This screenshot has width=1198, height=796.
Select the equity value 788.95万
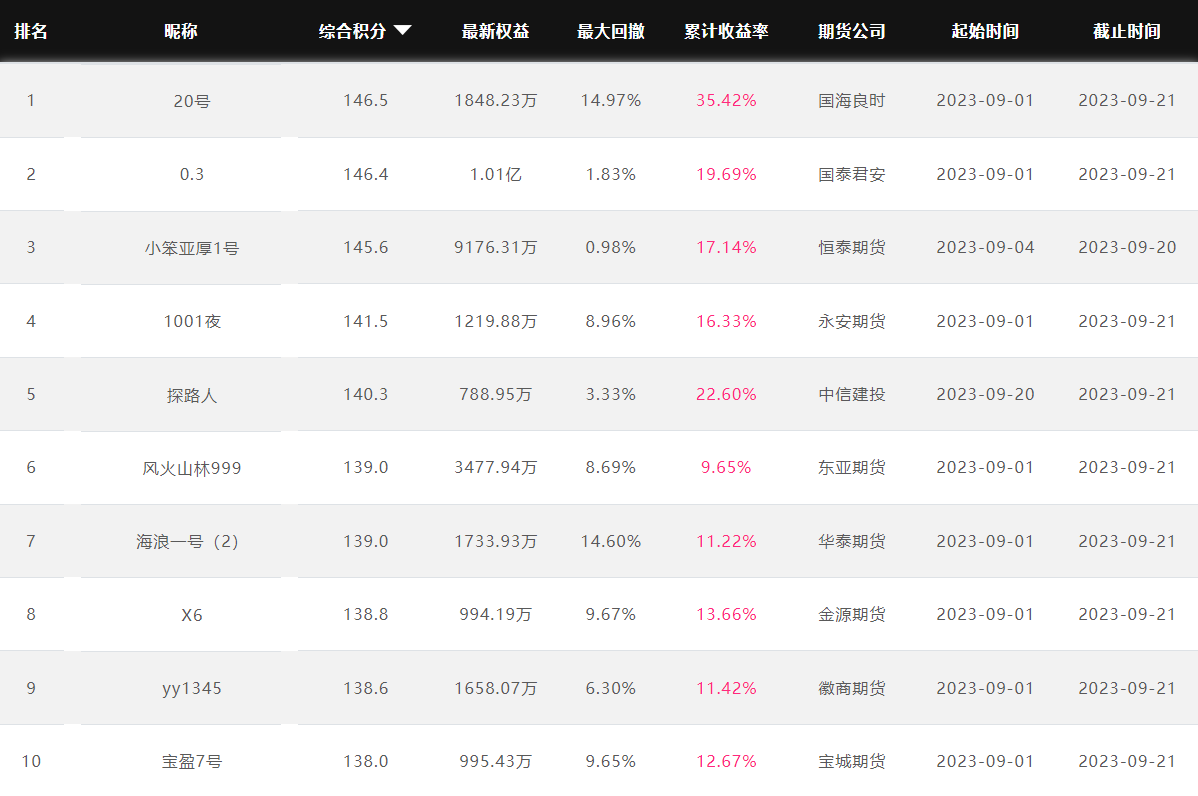tap(496, 394)
